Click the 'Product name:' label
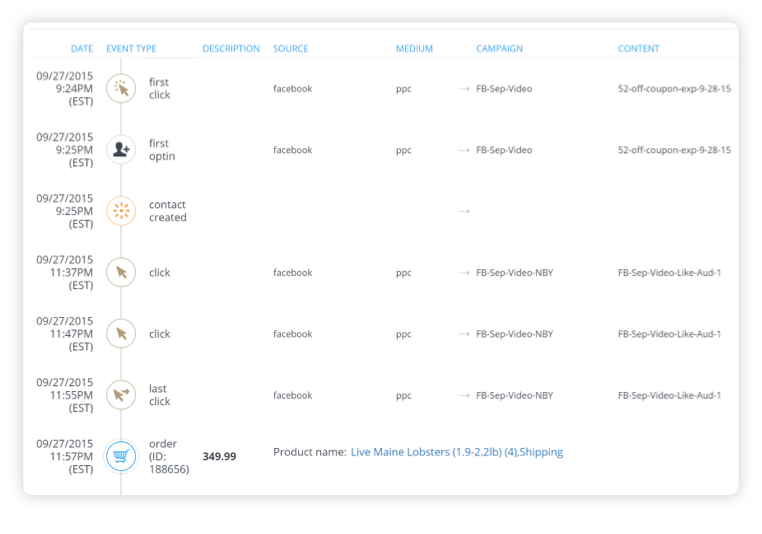Image resolution: width=762 pixels, height=534 pixels. pos(310,452)
